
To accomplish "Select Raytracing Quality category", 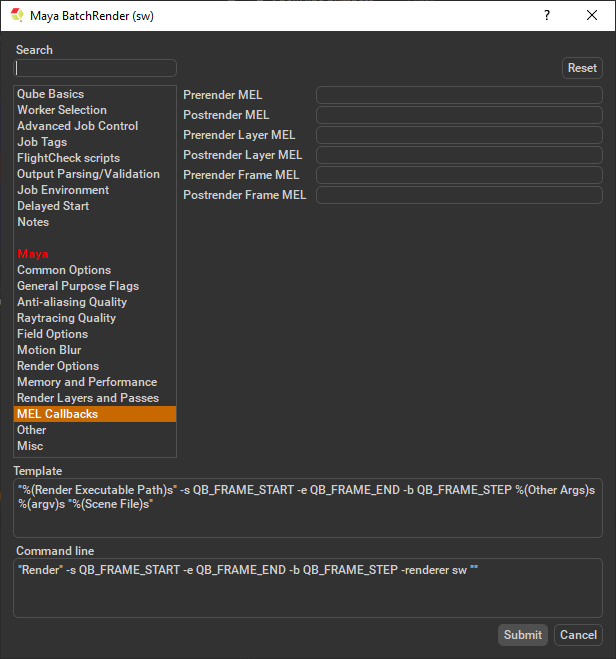I will pos(66,318).
